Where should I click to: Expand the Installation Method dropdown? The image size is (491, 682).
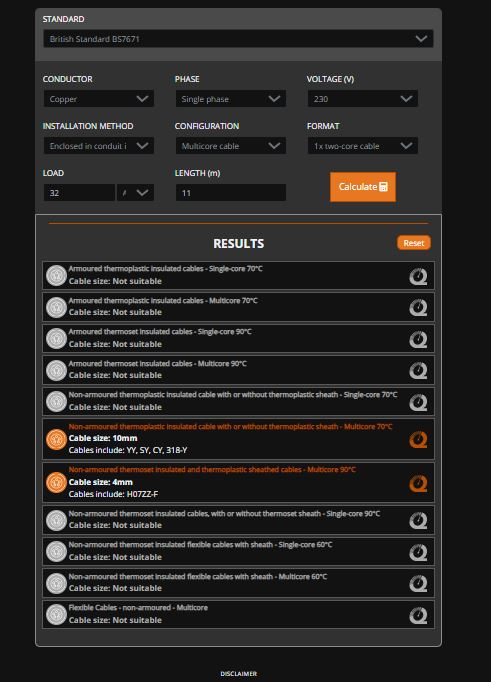click(x=99, y=146)
